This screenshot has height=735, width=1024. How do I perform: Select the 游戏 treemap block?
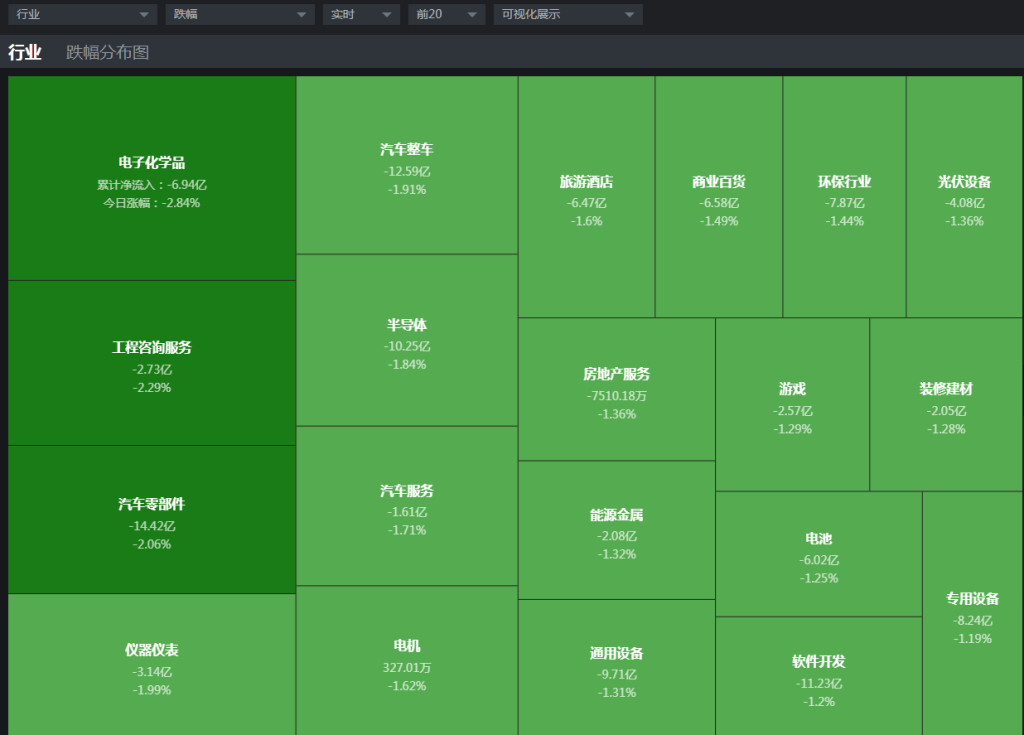[x=793, y=404]
